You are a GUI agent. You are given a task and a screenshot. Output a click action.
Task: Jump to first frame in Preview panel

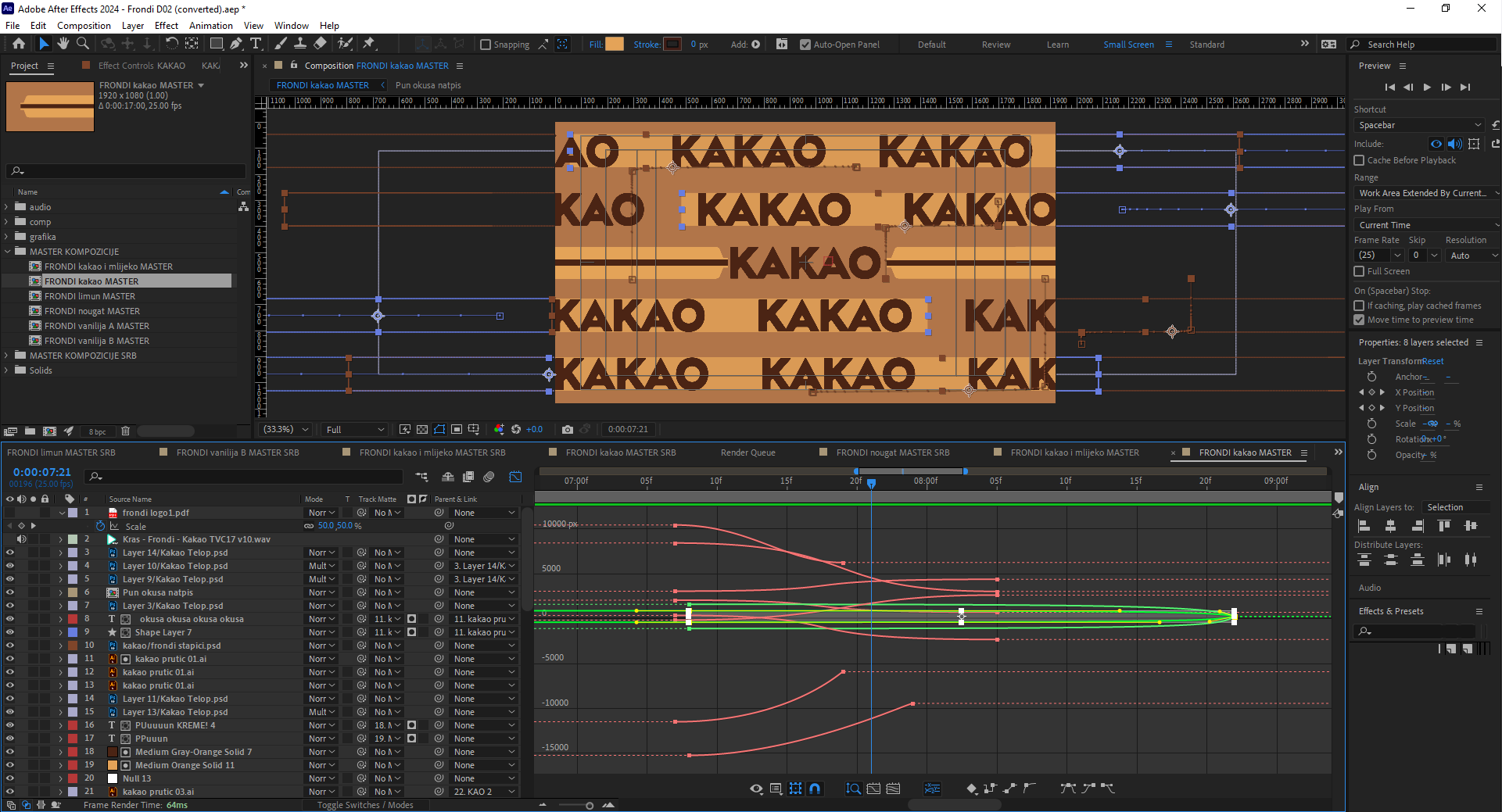point(1389,88)
